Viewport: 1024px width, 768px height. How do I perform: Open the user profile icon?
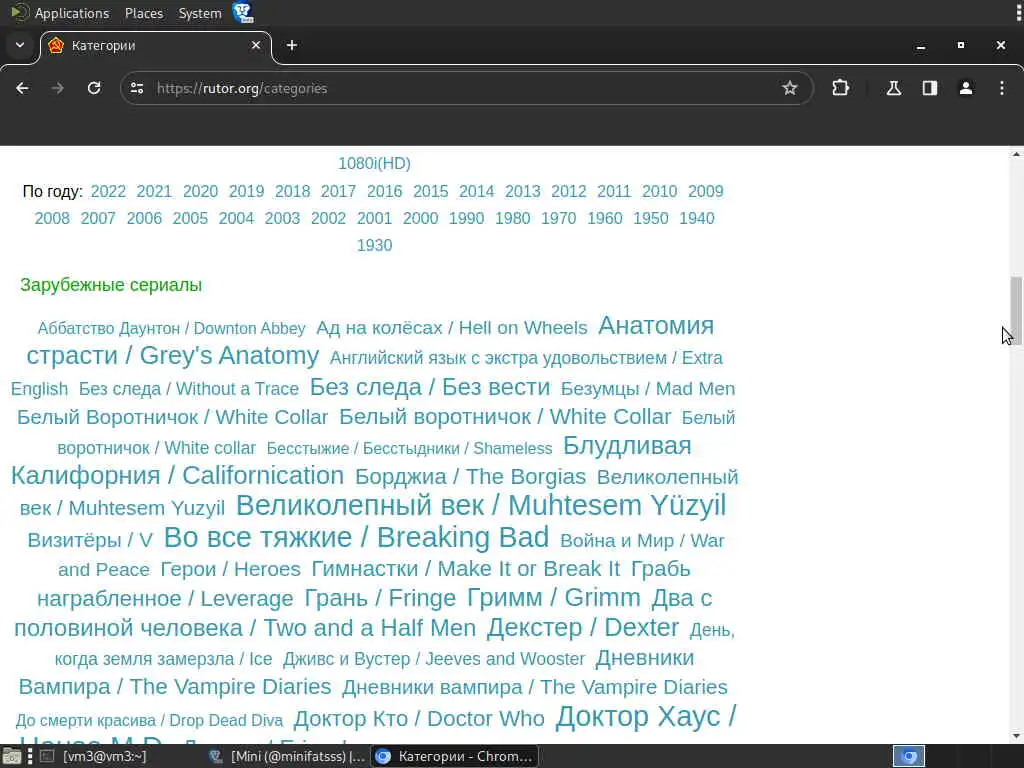point(966,88)
